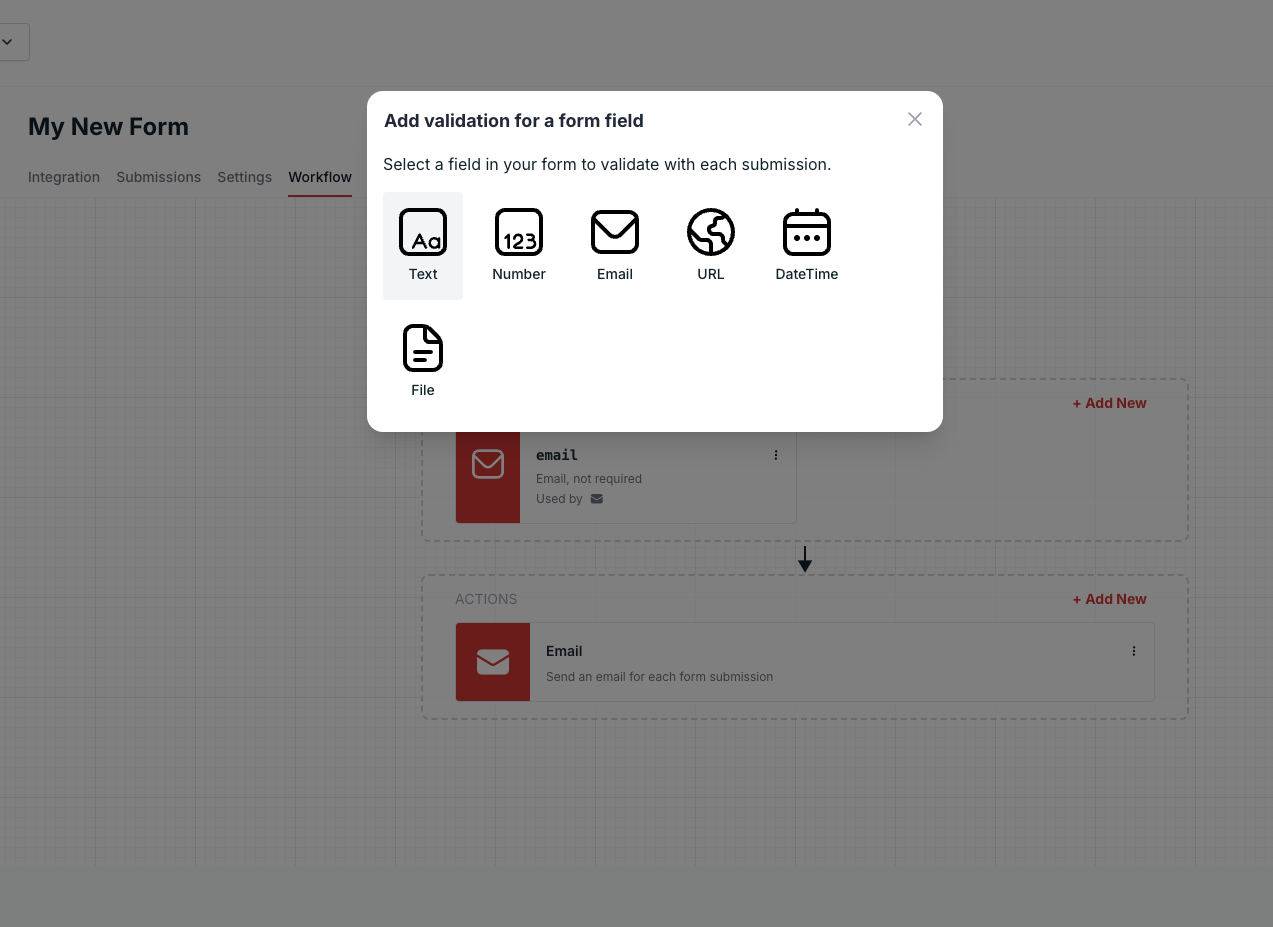1273x927 pixels.
Task: Click the envelope icon on the Email action
Action: [x=492, y=661]
